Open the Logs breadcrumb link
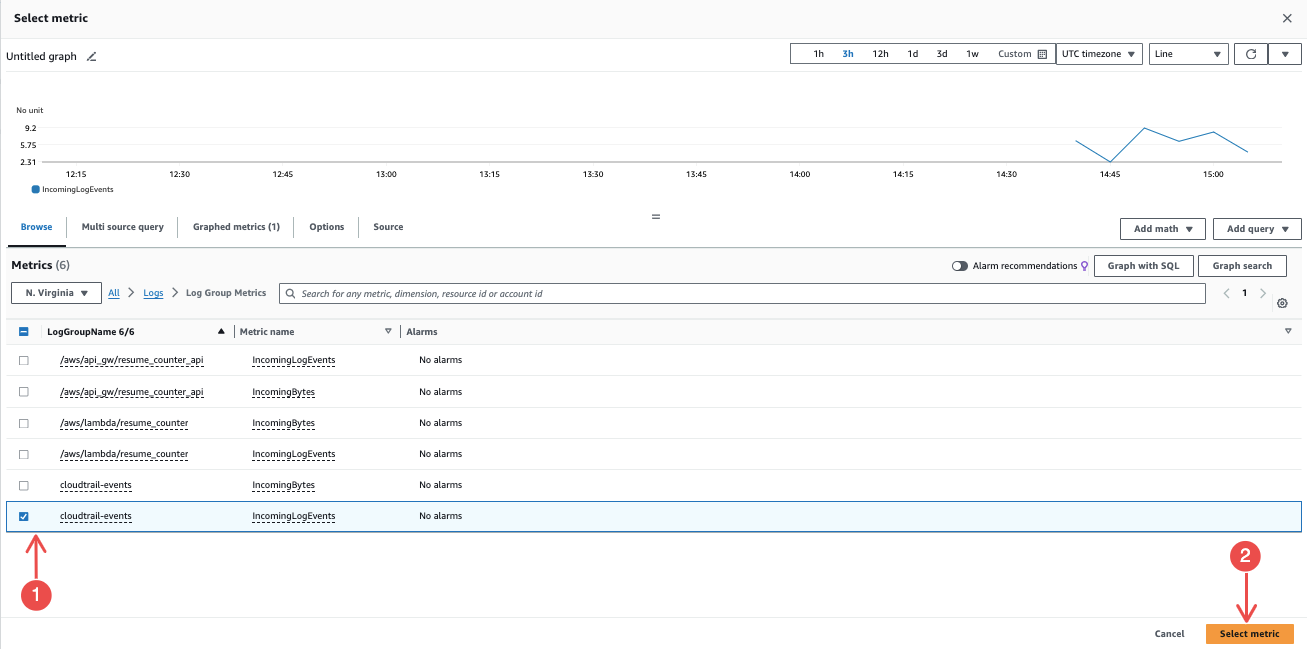The image size is (1307, 649). click(153, 292)
